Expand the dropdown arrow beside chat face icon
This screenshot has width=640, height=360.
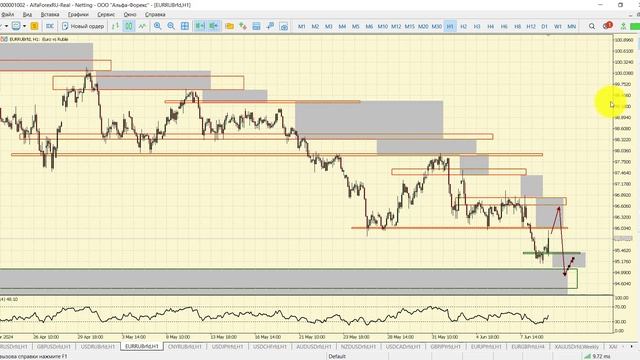pos(24,26)
